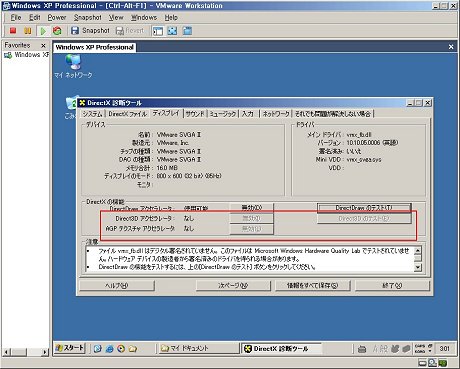Click the leftmost device icon in VMware status bar

(x=423, y=363)
